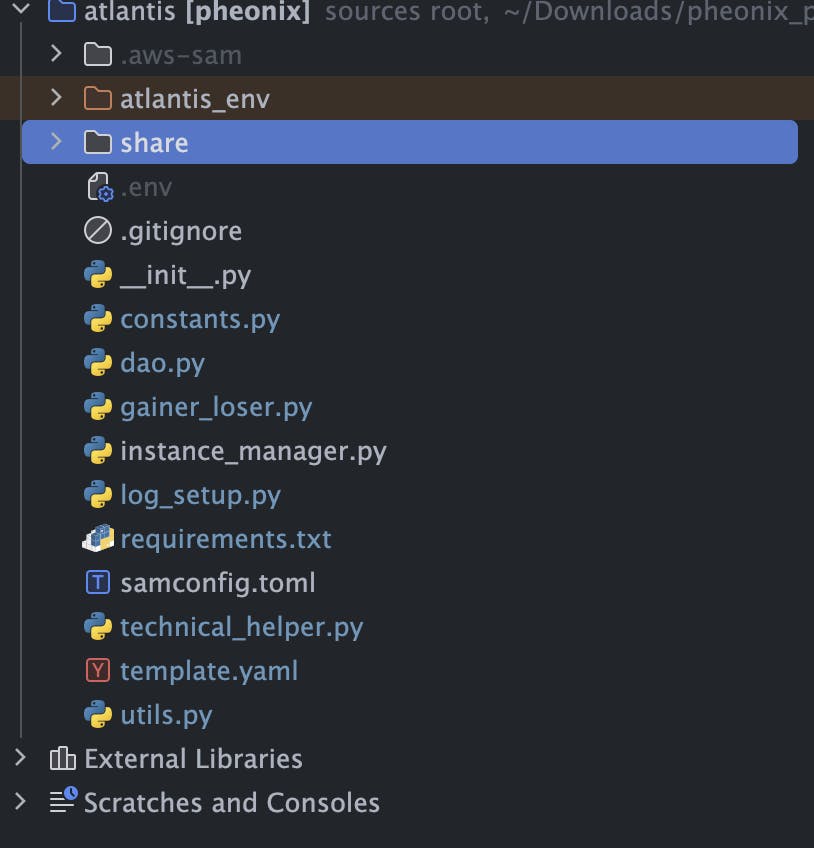Viewport: 814px width, 848px height.
Task: Click the Scratches and Consoles icon
Action: (x=62, y=802)
